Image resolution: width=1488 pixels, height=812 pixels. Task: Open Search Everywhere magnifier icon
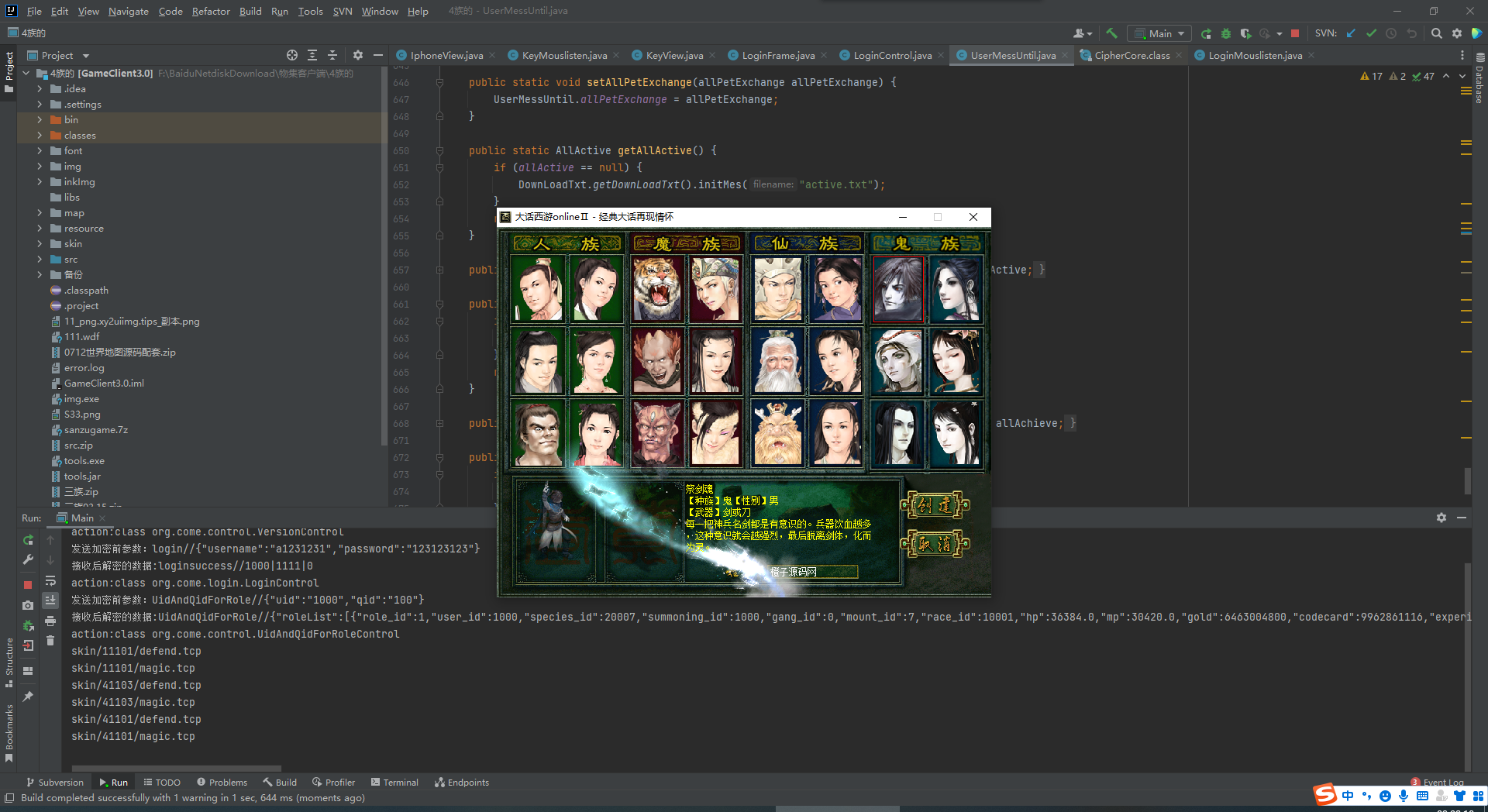click(x=1436, y=33)
